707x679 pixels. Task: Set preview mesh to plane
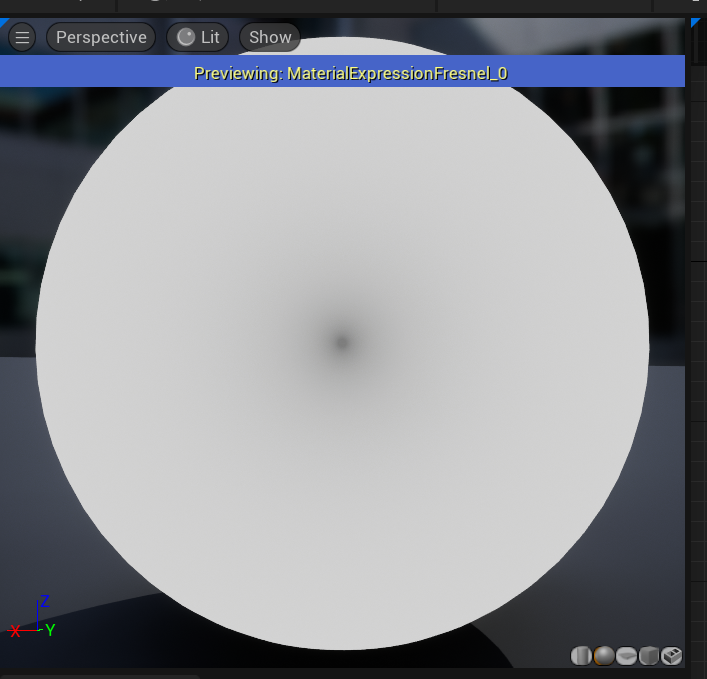point(626,656)
